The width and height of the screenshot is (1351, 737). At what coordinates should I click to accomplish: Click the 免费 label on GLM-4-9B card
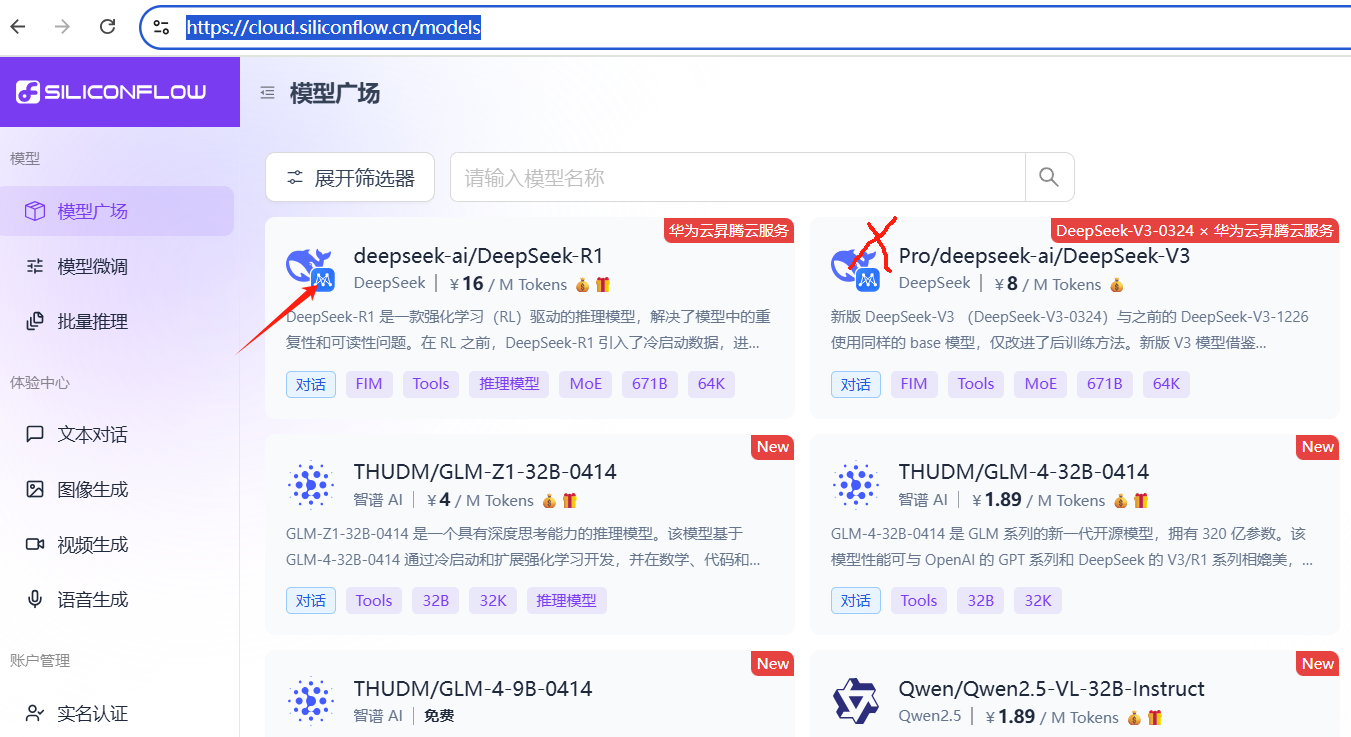tap(439, 716)
